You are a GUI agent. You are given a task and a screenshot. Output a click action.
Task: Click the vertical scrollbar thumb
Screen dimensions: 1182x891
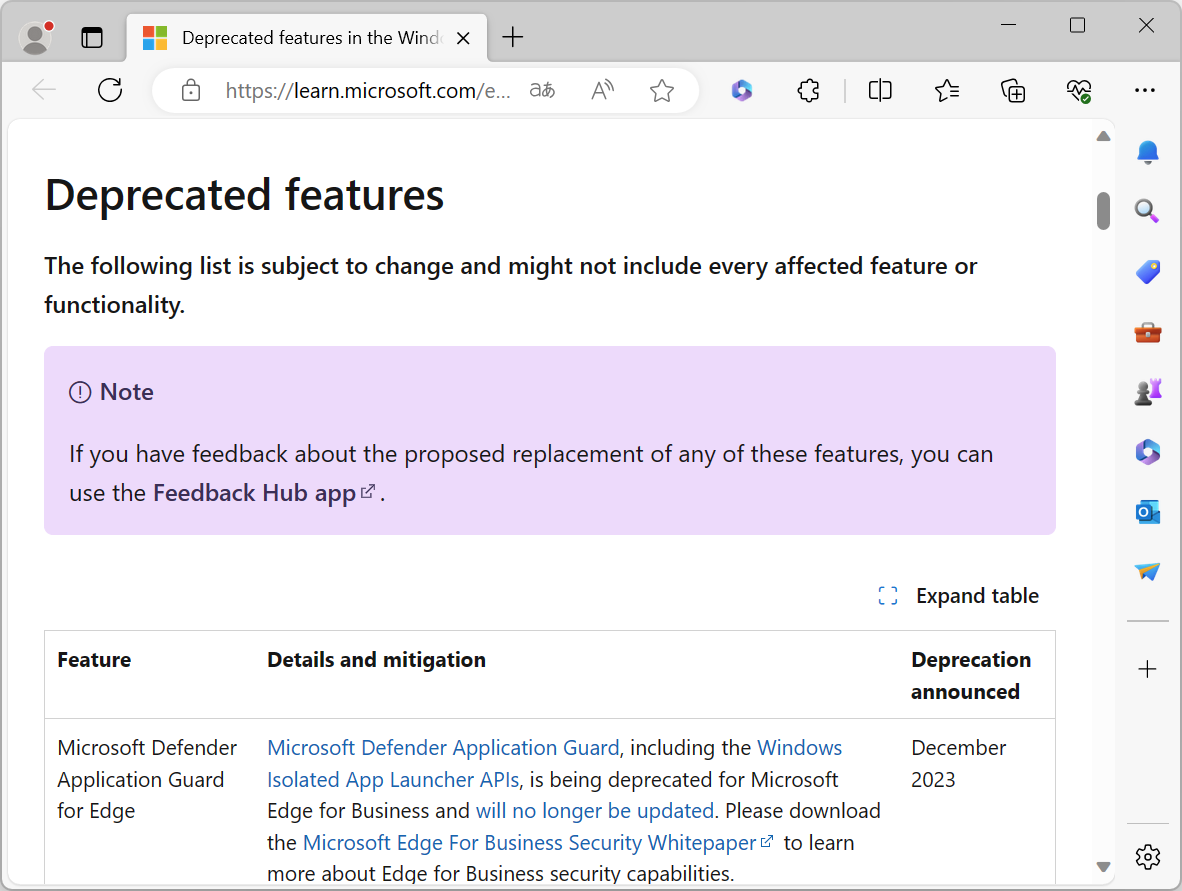click(x=1103, y=210)
